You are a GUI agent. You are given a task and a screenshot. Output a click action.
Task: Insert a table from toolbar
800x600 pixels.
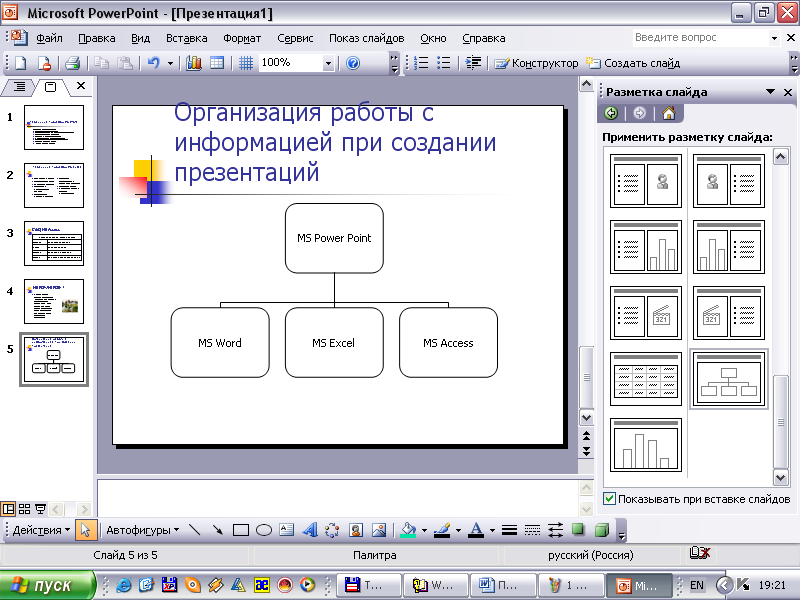217,63
